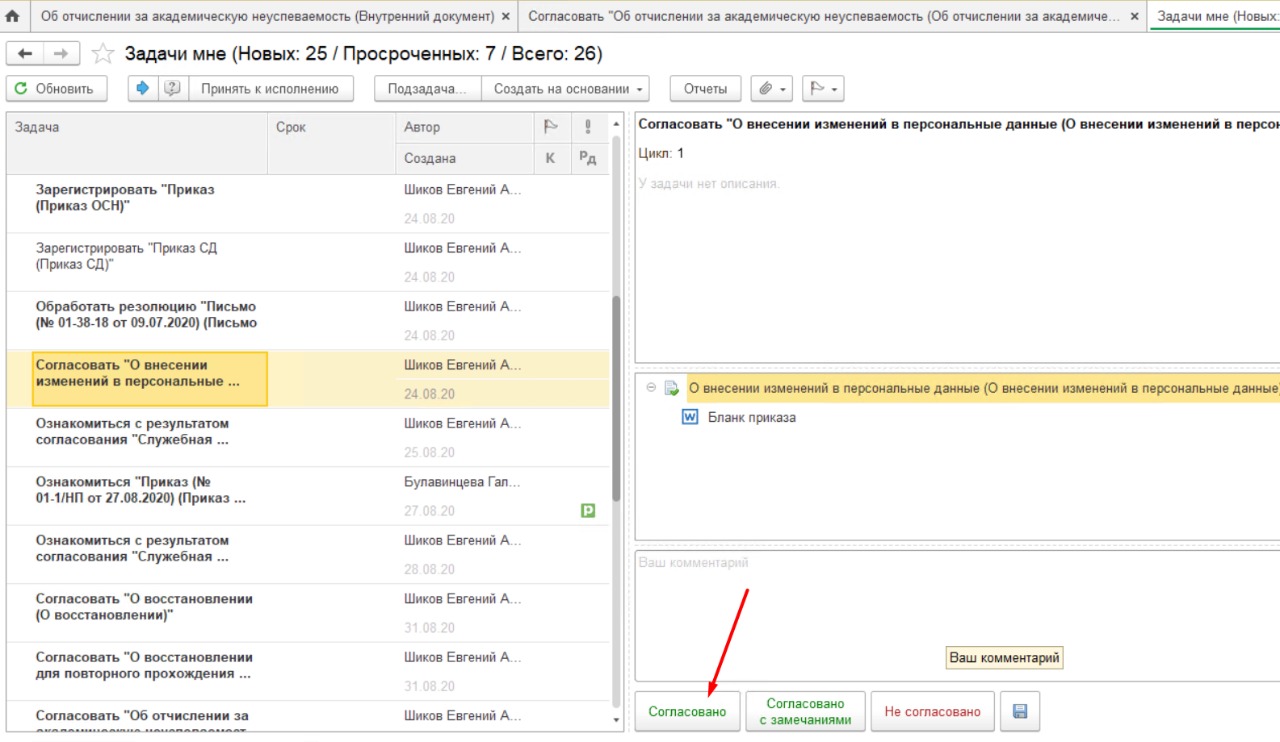Viewport: 1280px width, 742px height.
Task: Click the green P mark in the task row
Action: tap(588, 511)
